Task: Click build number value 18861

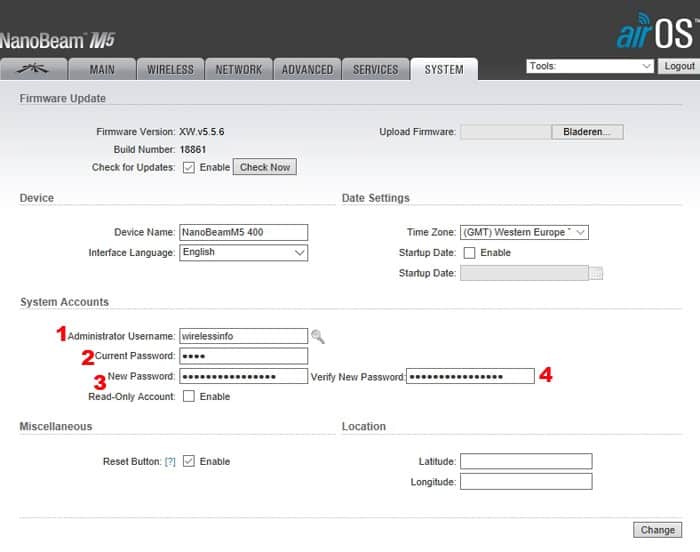Action: click(193, 150)
